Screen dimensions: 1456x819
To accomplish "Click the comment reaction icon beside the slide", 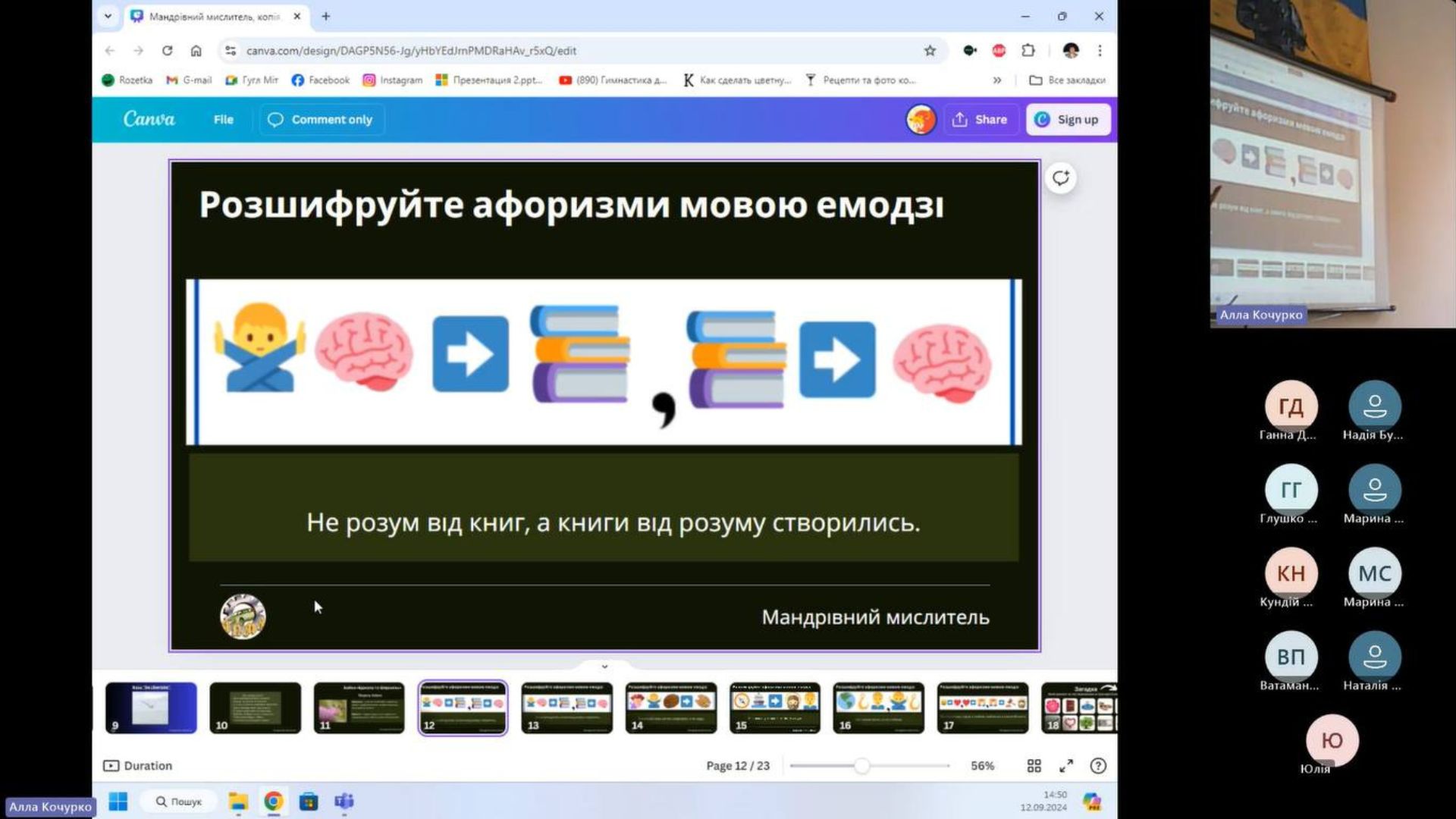I will coord(1060,178).
